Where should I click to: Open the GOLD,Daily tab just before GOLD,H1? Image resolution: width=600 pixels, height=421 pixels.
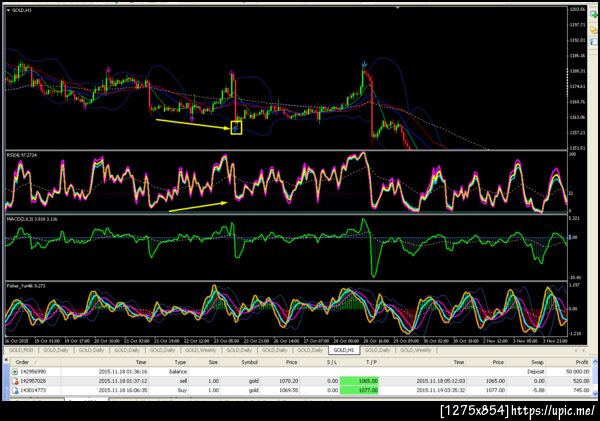pos(310,350)
